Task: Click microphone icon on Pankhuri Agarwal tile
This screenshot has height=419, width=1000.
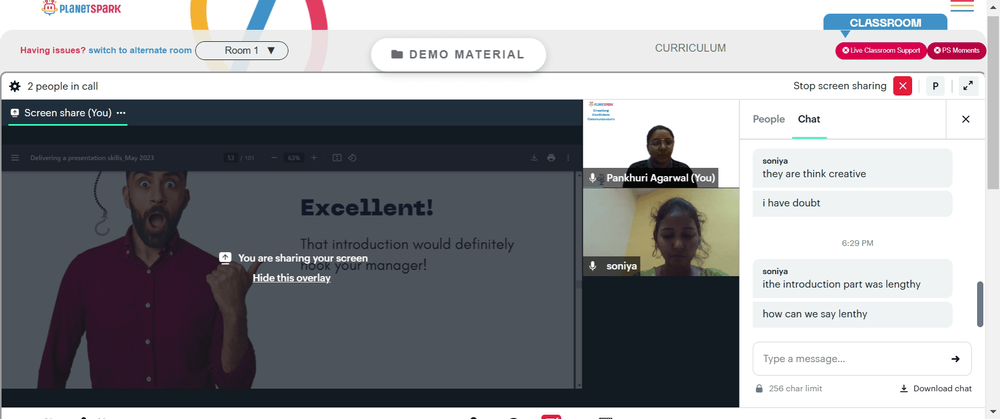Action: pos(592,178)
